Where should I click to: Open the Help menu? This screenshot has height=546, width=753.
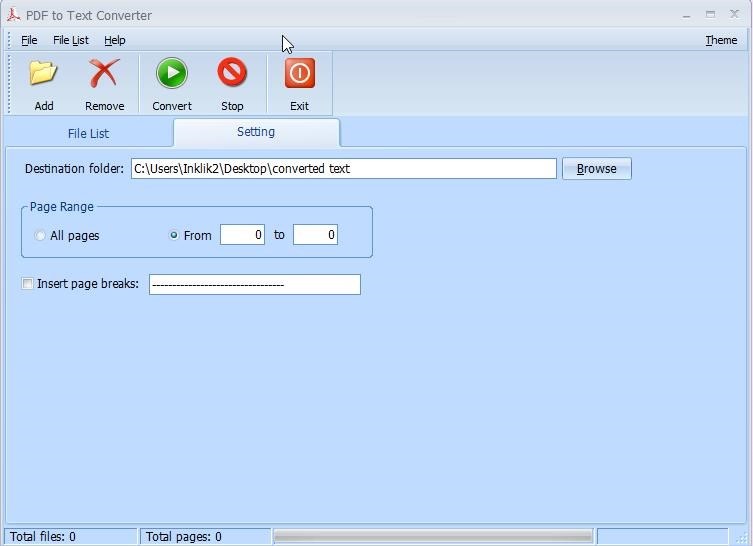click(x=115, y=40)
